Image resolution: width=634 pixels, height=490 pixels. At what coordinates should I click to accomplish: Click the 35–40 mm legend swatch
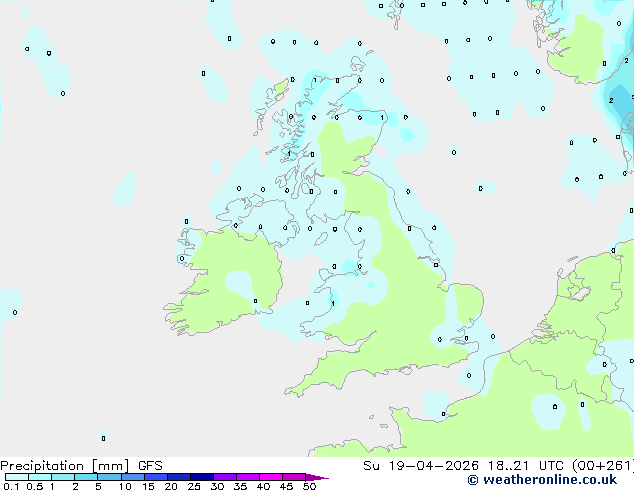click(248, 477)
